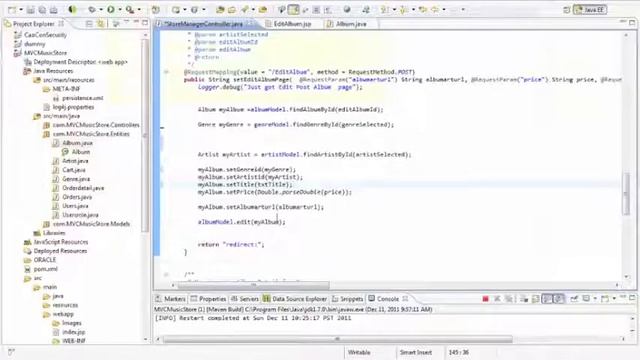Click the globe web browser icon
The height and width of the screenshot is (360, 640).
click(347, 10)
